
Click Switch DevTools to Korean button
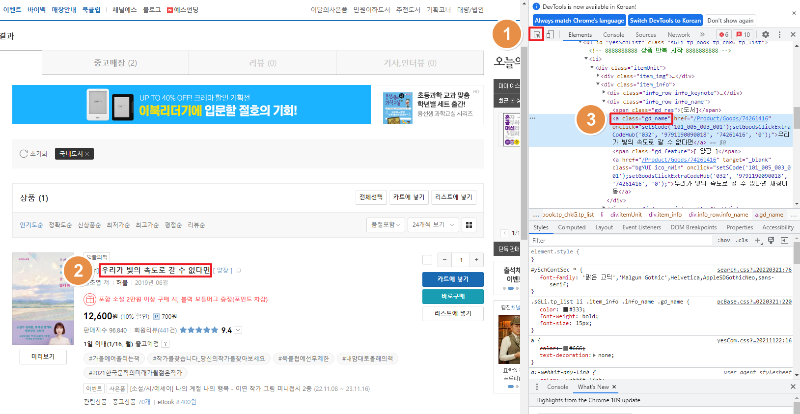point(665,20)
